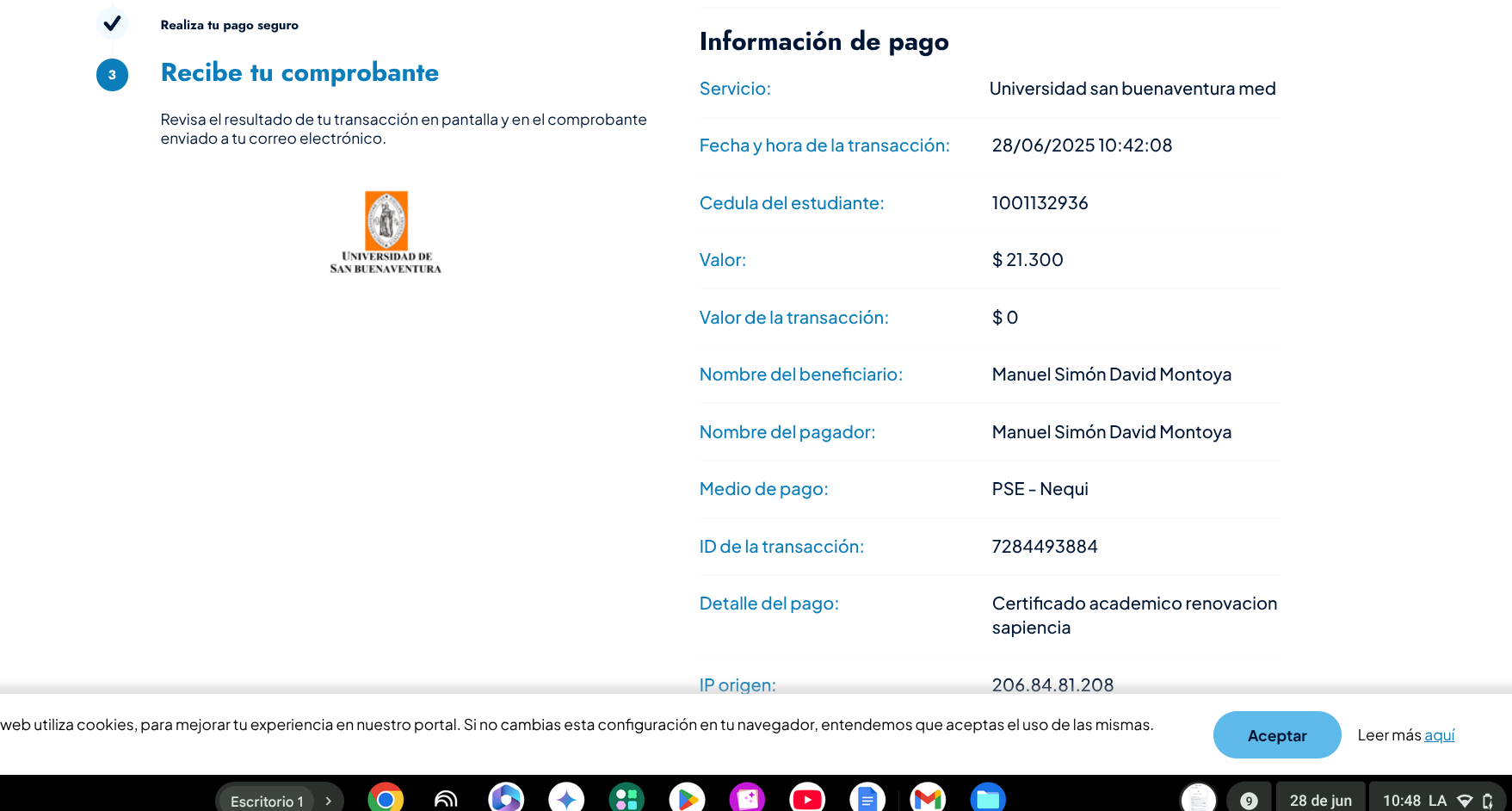This screenshot has height=811, width=1512.
Task: Click the step 3 circle indicator
Action: (x=112, y=75)
